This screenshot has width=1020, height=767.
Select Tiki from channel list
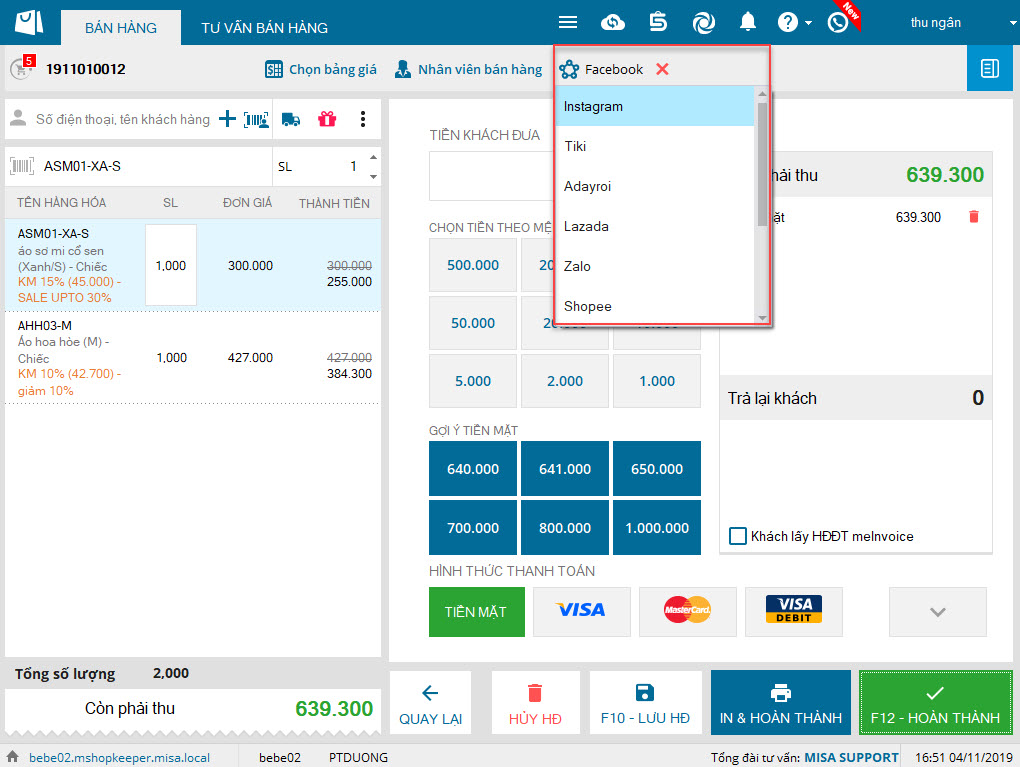pos(654,146)
